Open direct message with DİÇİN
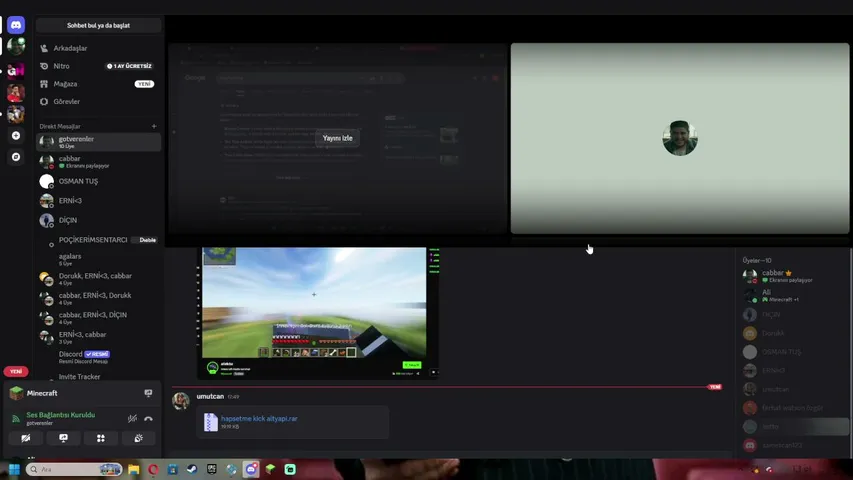Image resolution: width=853 pixels, height=480 pixels. pos(98,220)
